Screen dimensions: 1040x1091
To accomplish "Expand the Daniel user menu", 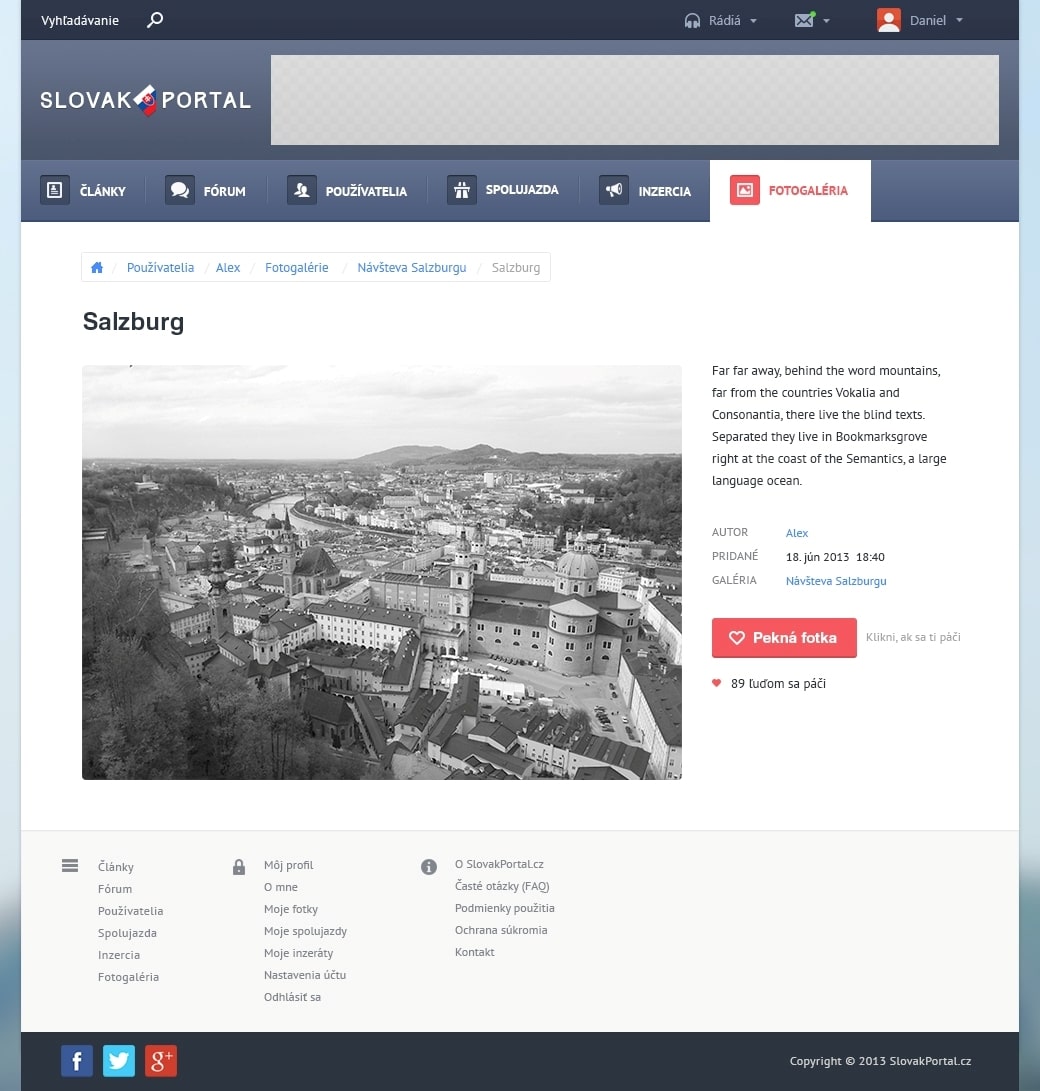I will 920,20.
